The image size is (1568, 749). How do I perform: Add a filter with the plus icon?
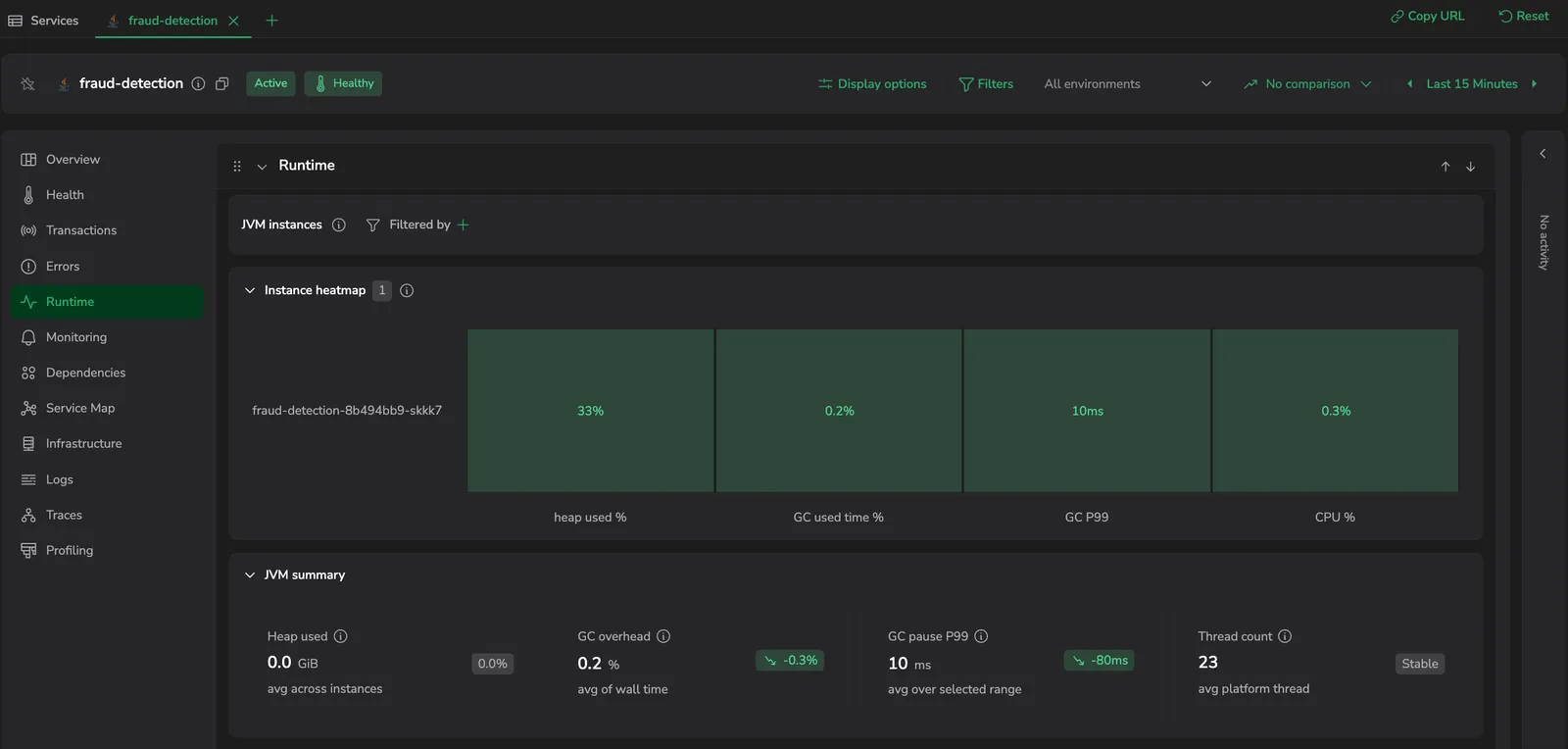pyautogui.click(x=464, y=225)
